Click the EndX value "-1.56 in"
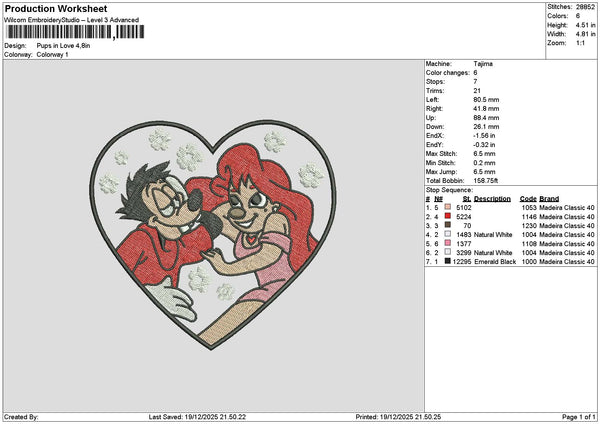The height and width of the screenshot is (424, 600). [x=484, y=136]
